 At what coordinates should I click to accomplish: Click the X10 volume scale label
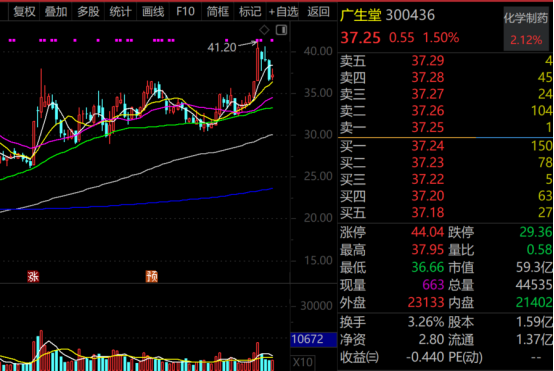(303, 362)
